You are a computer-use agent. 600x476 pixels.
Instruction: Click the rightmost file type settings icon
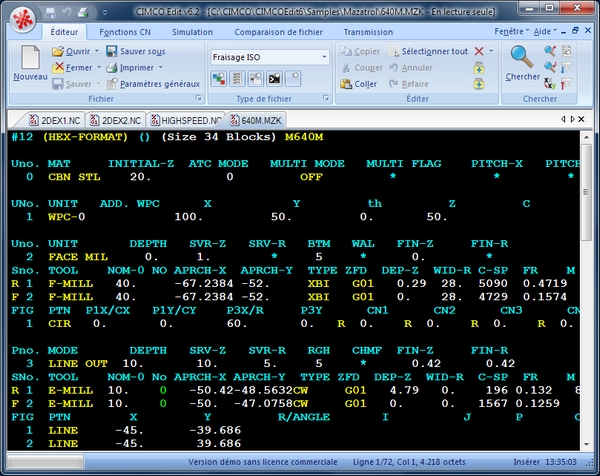293,79
